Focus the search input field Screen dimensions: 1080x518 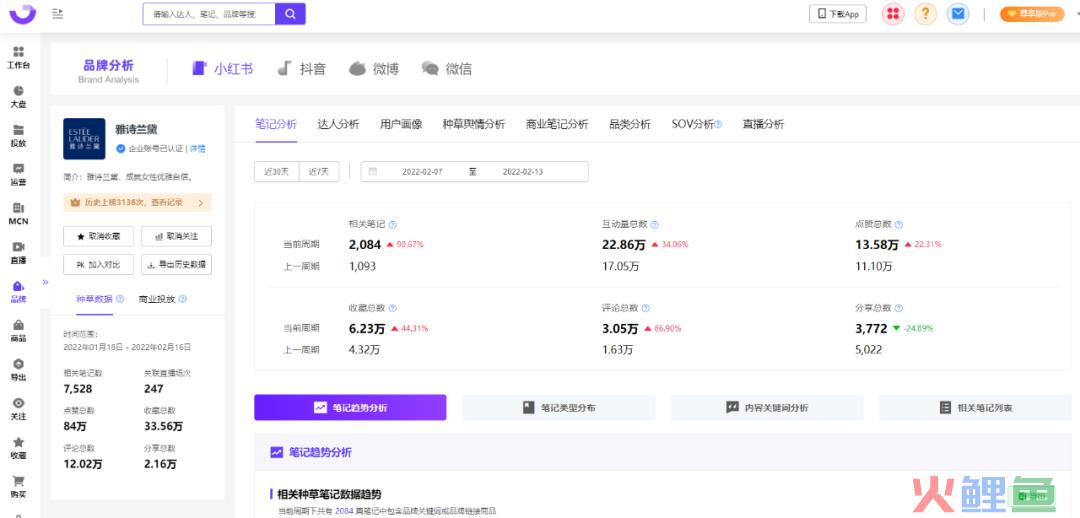[x=209, y=14]
